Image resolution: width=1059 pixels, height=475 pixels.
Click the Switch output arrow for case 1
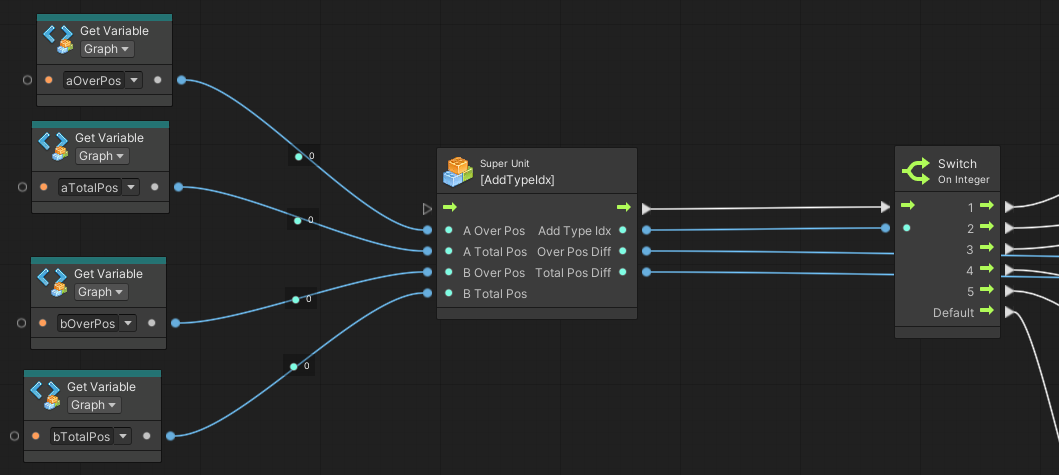(987, 205)
